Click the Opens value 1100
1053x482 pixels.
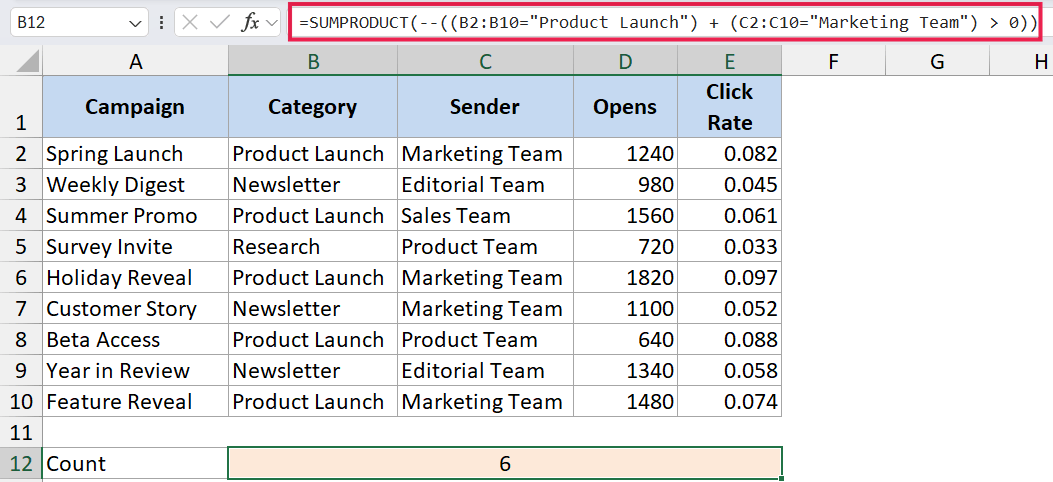(x=626, y=309)
